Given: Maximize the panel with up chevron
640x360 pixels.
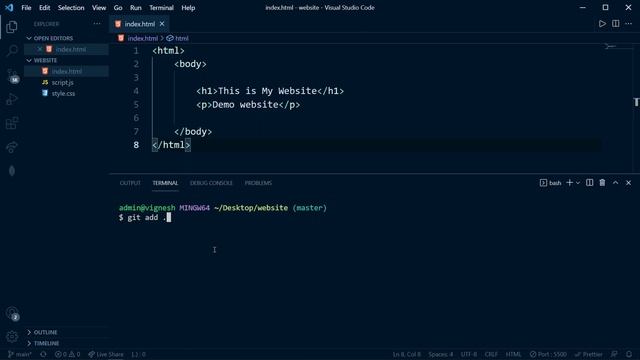Looking at the screenshot, I should tap(615, 183).
